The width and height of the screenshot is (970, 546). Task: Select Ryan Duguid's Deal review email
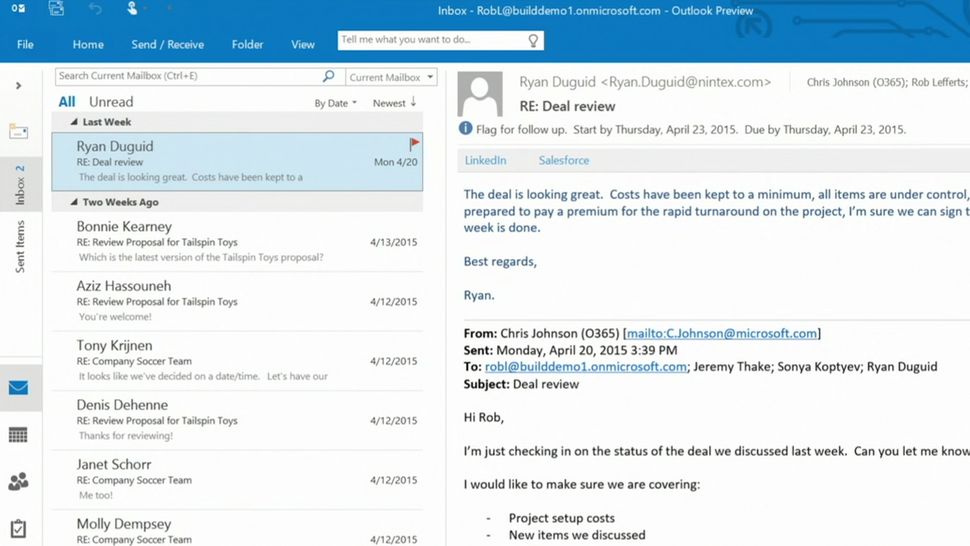[x=238, y=161]
